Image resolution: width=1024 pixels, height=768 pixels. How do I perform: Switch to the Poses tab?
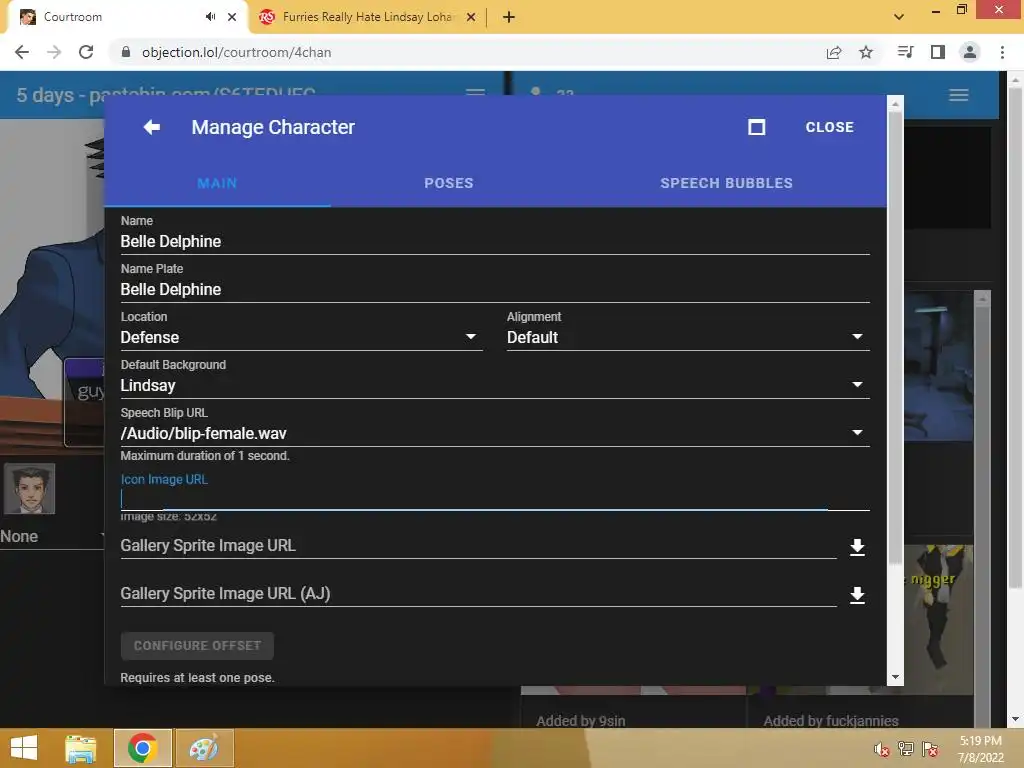coord(449,184)
